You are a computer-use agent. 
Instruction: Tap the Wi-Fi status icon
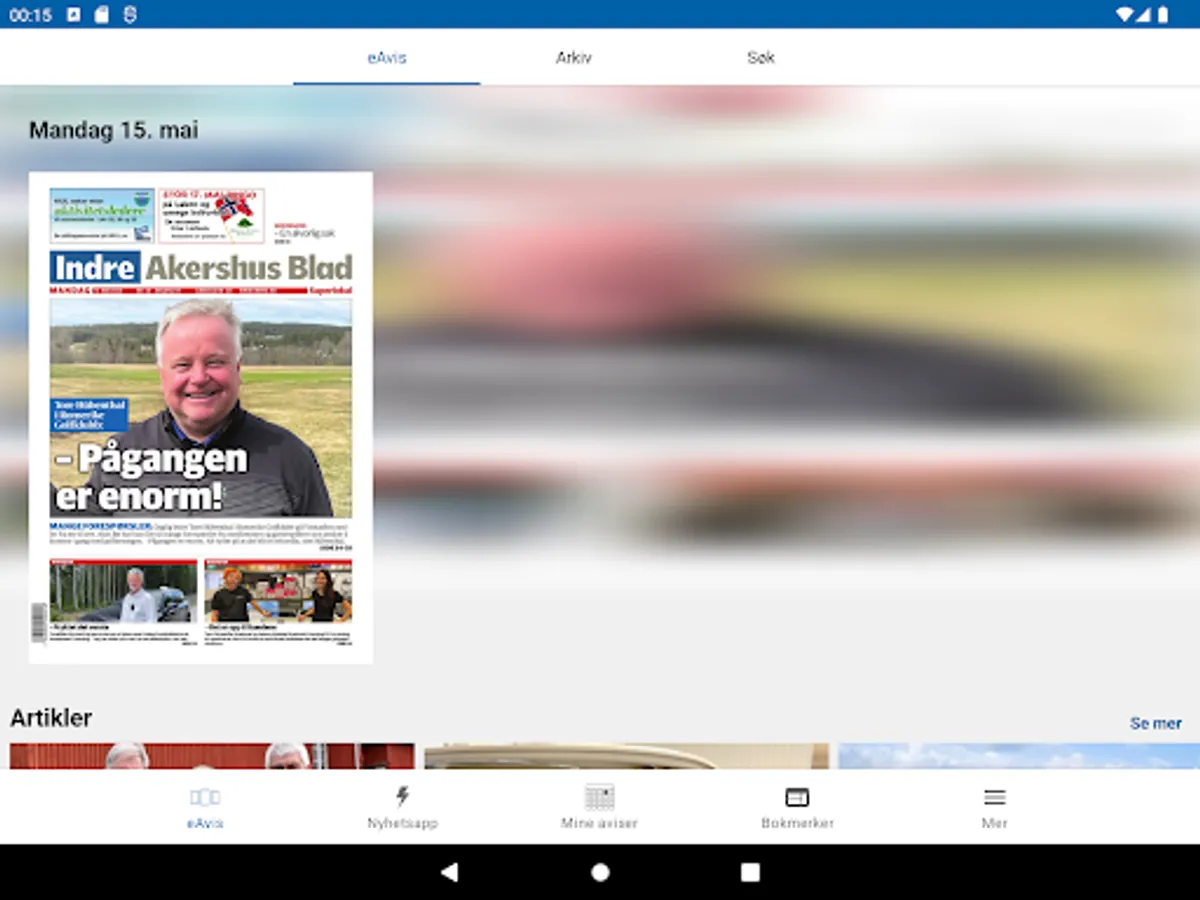point(1125,15)
